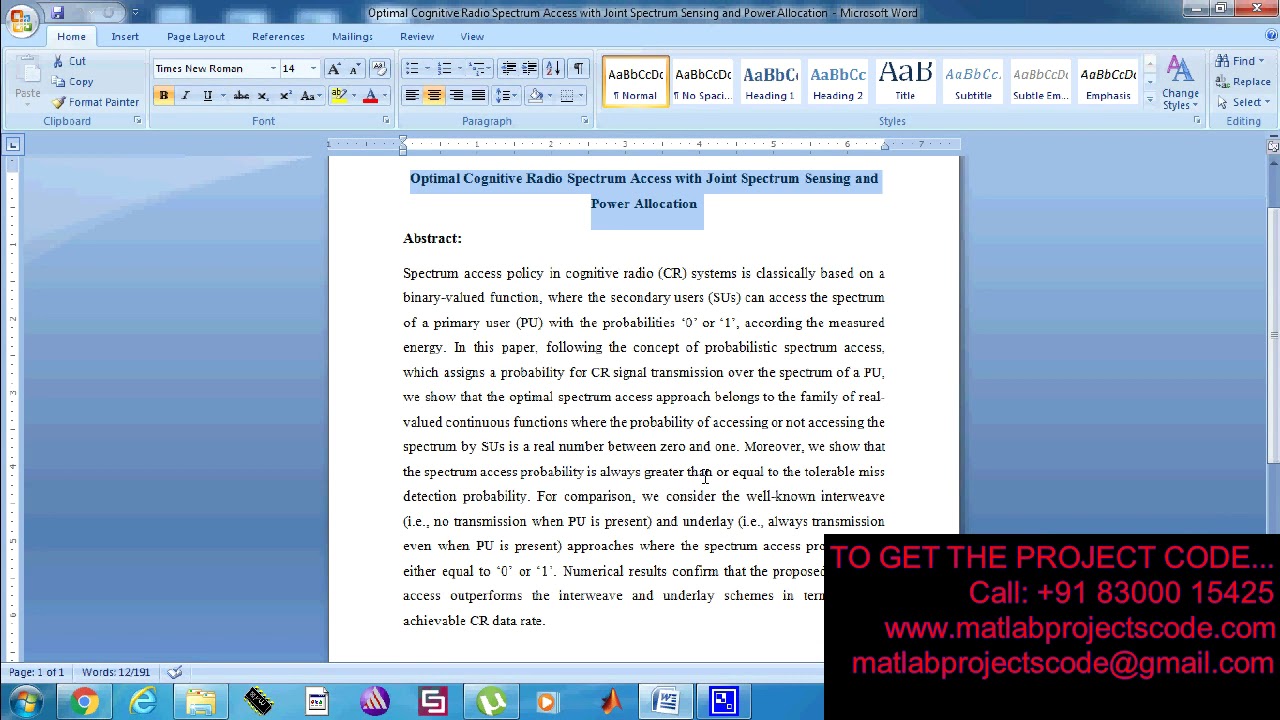Apply strikethrough formatting
Viewport: 1280px width, 720px height.
tap(241, 96)
